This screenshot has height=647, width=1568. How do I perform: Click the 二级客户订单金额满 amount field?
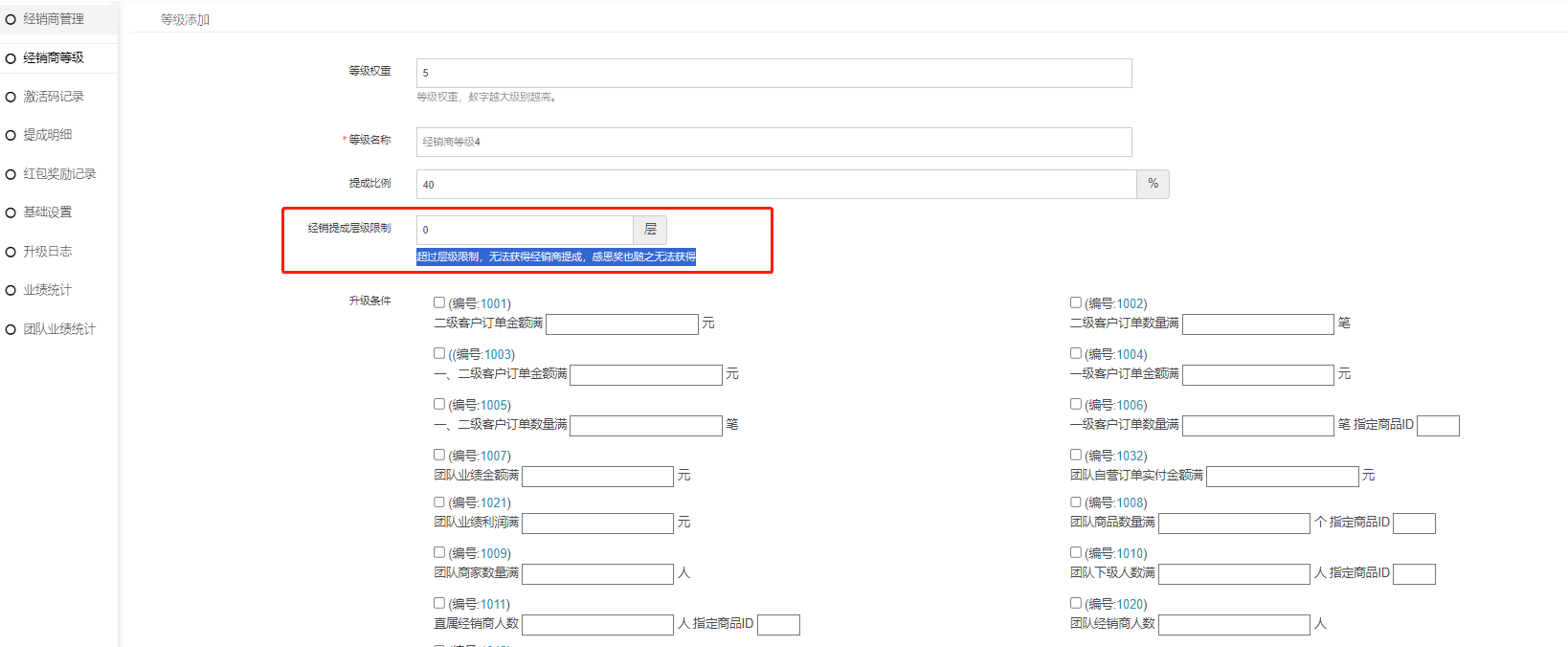point(622,324)
